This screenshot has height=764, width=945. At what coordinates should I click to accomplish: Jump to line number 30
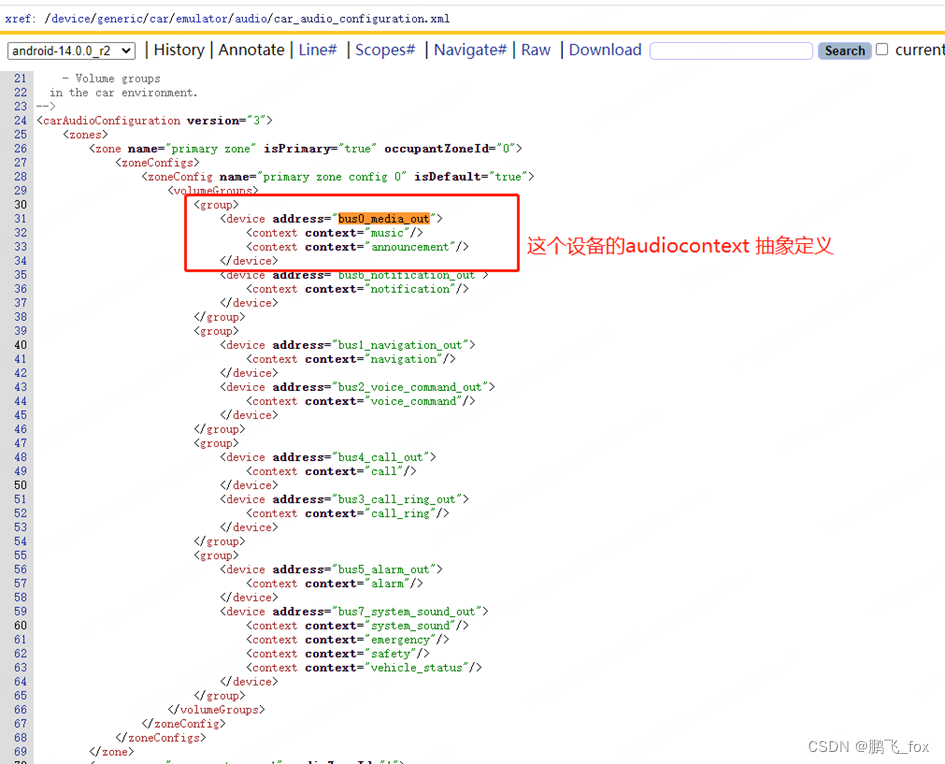20,205
